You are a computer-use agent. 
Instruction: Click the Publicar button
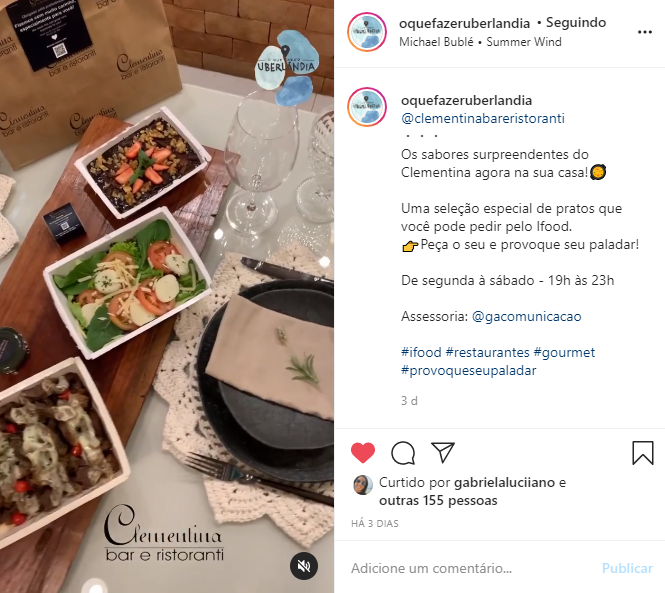click(627, 568)
